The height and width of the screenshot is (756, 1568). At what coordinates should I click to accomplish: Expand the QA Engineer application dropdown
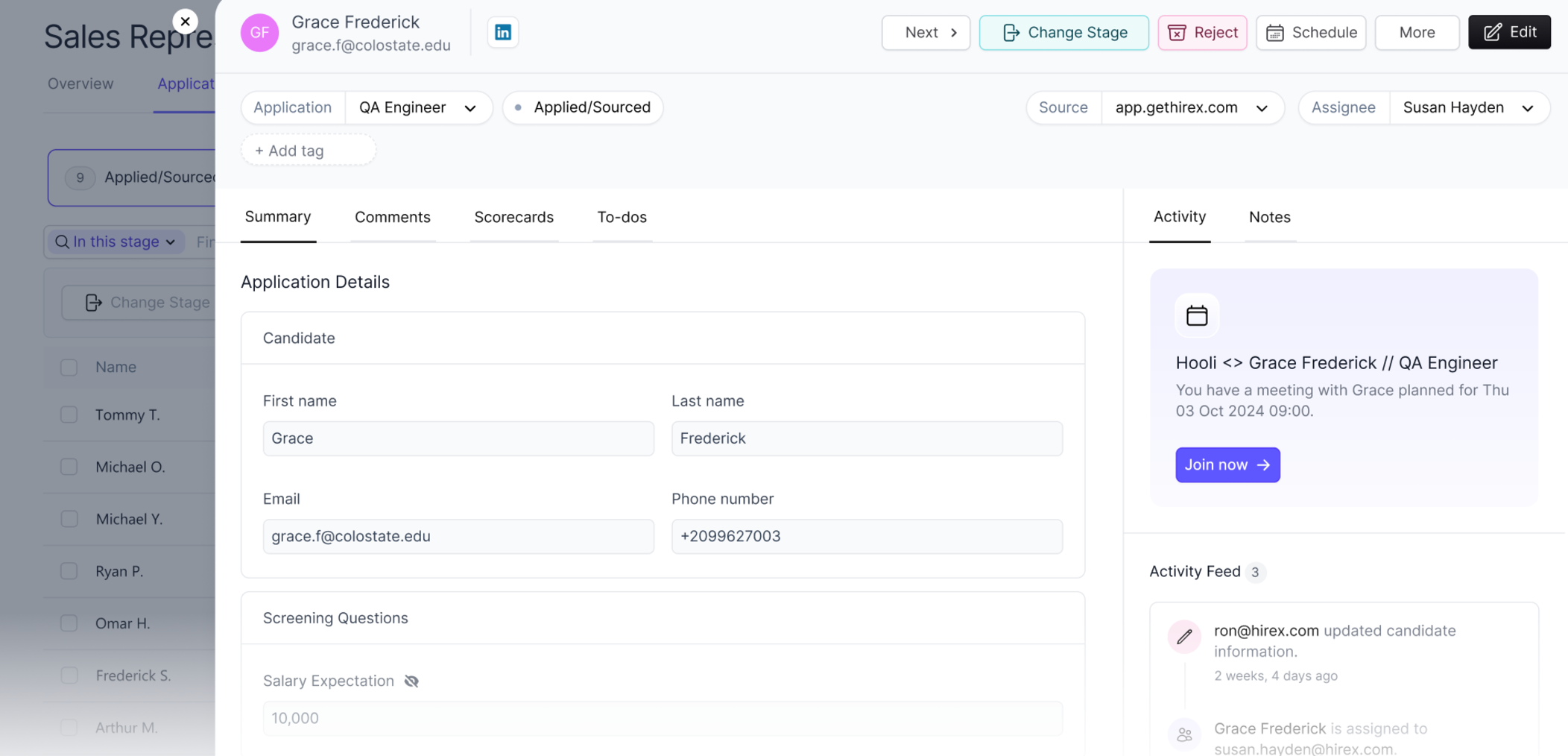[x=418, y=107]
